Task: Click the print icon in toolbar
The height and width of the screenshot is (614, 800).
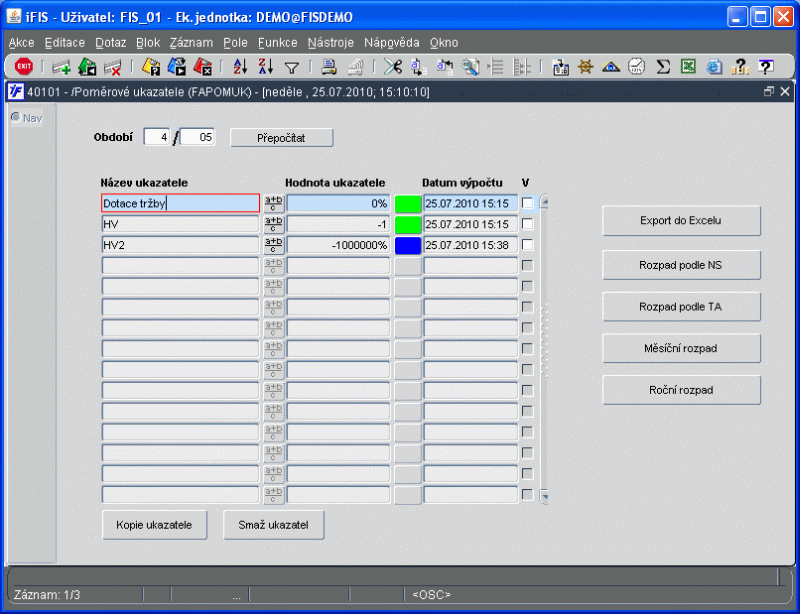Action: click(329, 66)
